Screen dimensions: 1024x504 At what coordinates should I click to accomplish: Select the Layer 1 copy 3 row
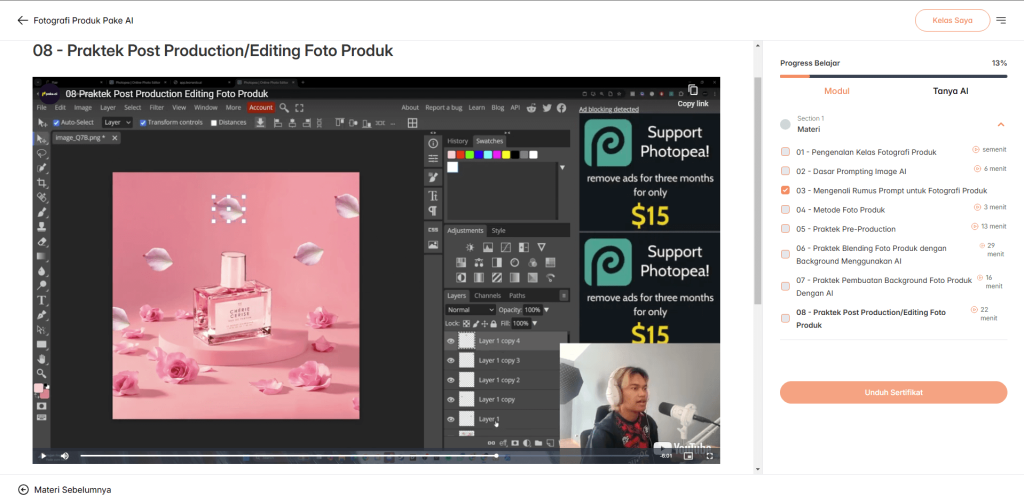pos(502,360)
